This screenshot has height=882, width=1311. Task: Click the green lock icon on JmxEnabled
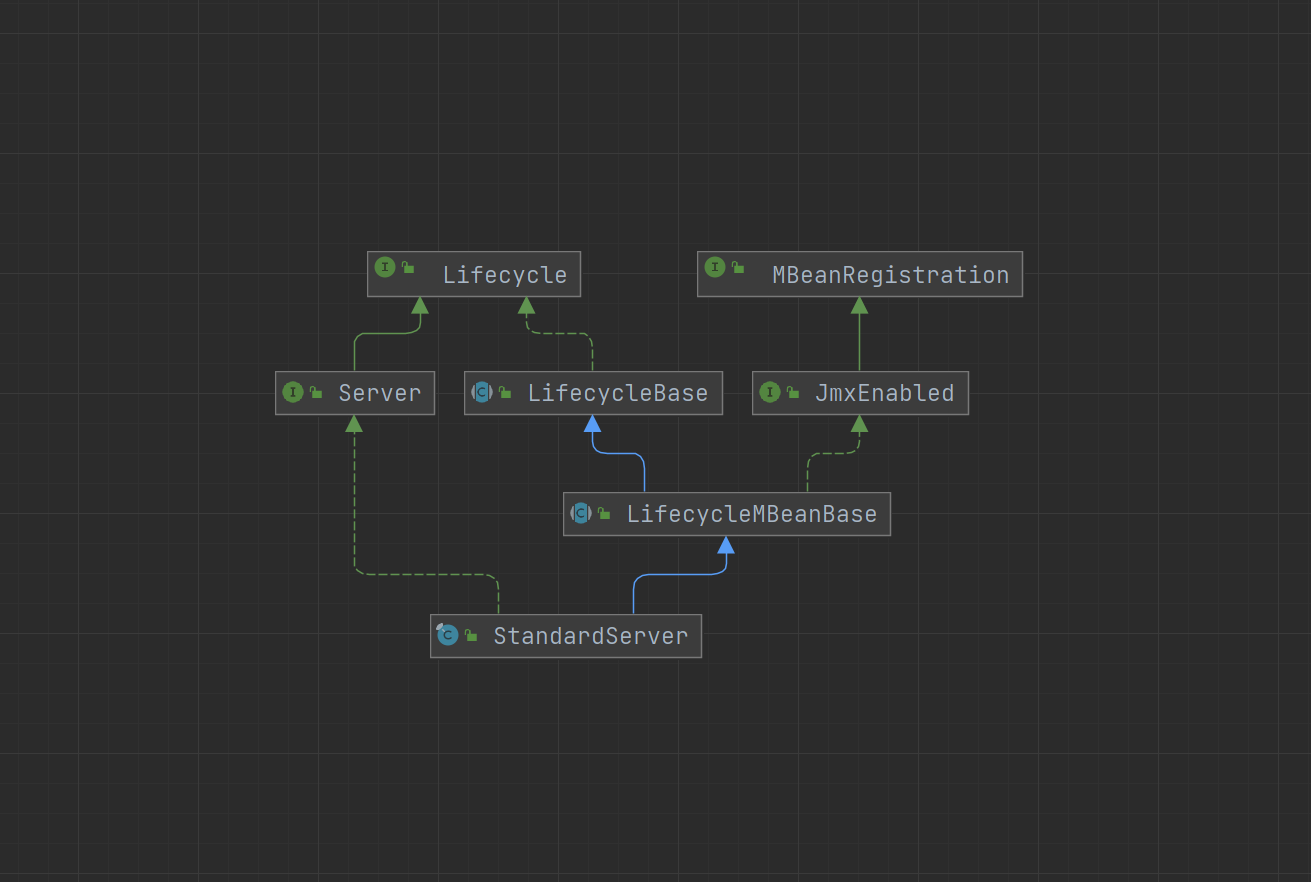(793, 392)
